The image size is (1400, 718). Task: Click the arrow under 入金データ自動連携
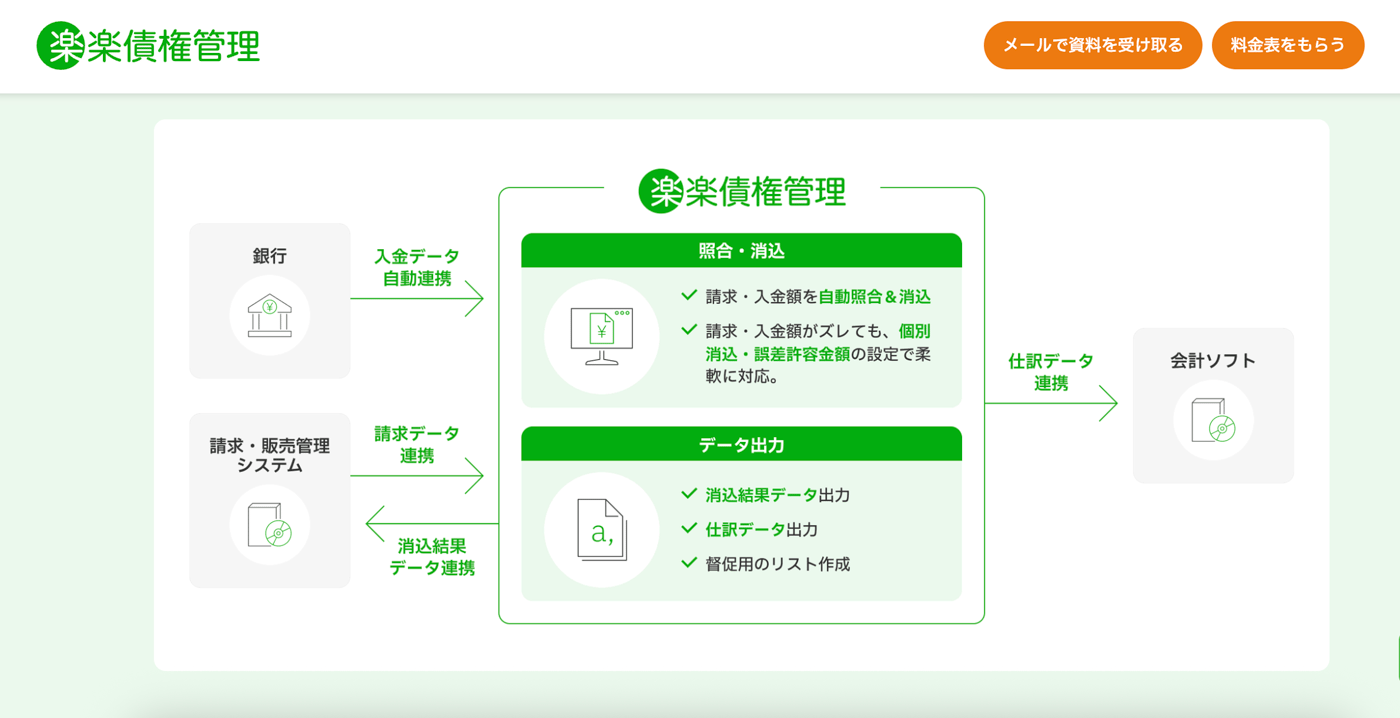coord(417,298)
